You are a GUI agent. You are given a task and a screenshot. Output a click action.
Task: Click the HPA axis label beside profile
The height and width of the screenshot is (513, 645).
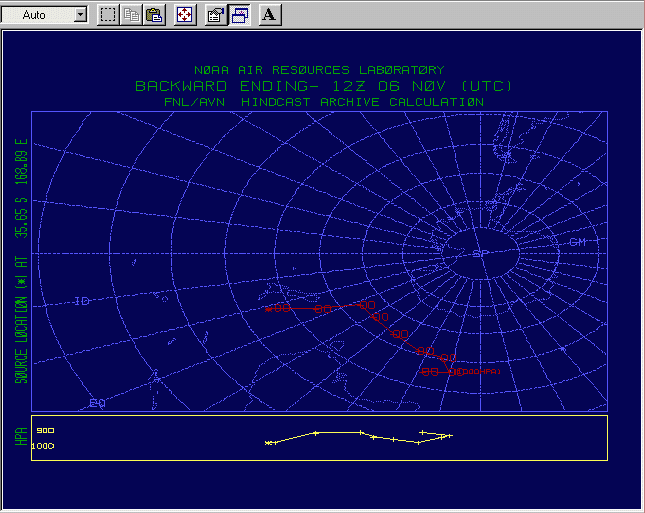pos(20,437)
